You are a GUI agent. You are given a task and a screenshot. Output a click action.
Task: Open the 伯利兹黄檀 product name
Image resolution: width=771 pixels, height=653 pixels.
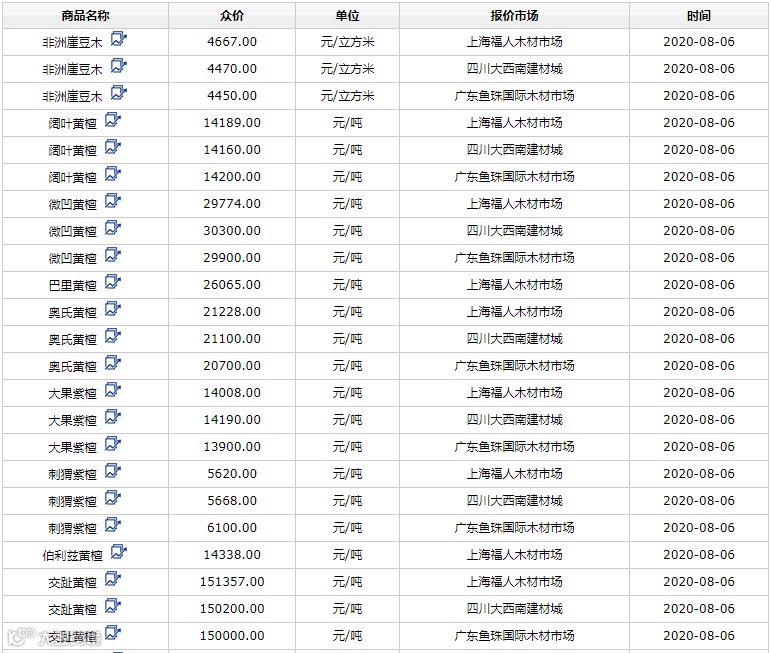pos(72,557)
